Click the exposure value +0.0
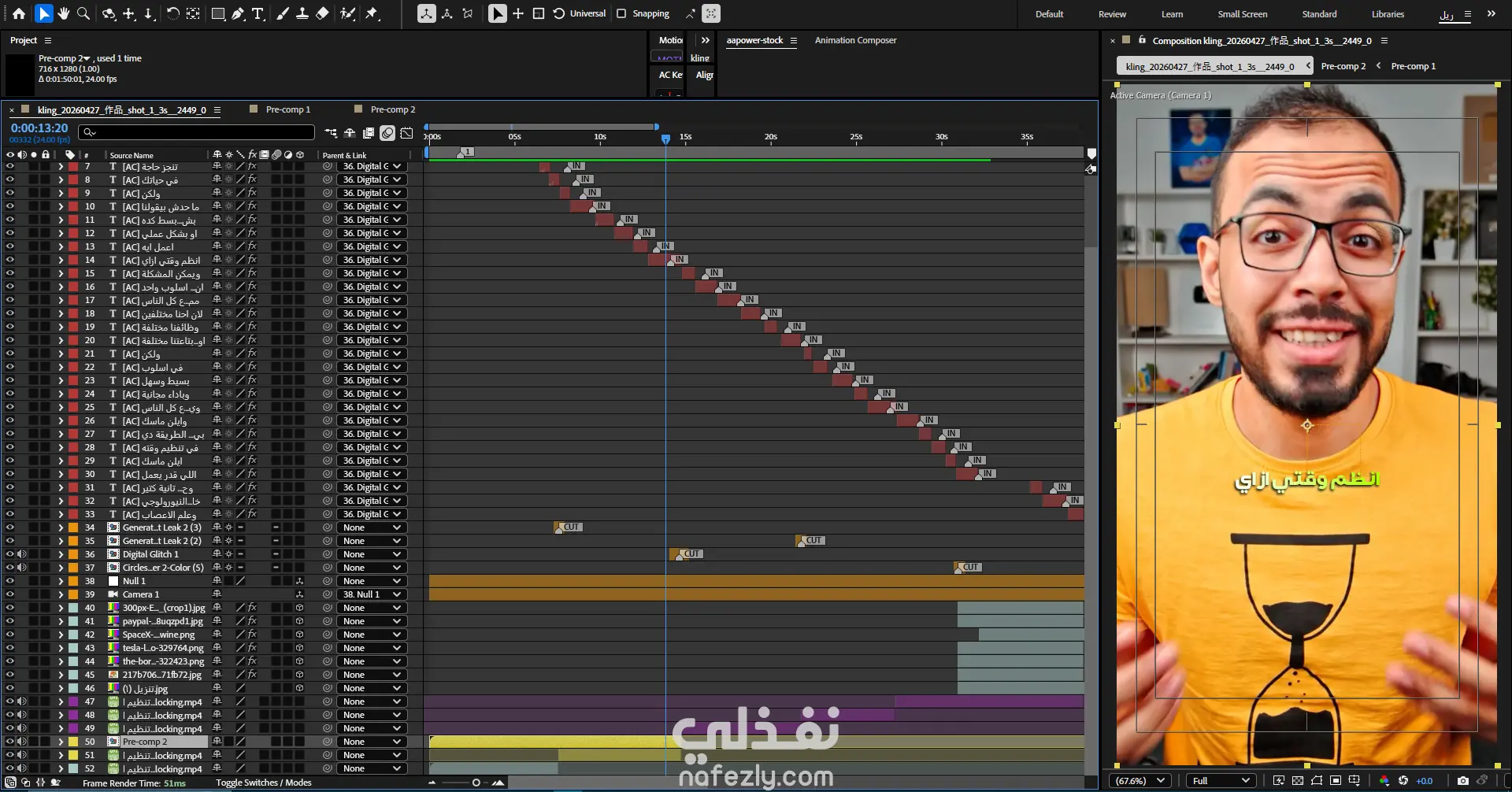This screenshot has width=1512, height=792. [1425, 781]
